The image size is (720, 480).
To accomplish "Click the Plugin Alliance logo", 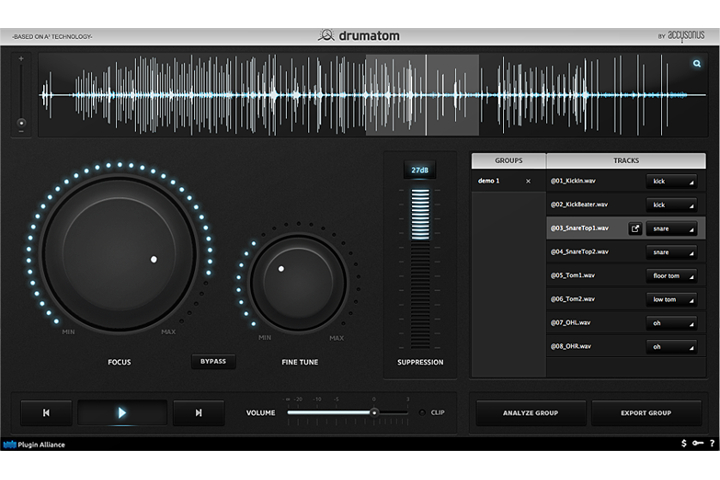I will (x=34, y=444).
